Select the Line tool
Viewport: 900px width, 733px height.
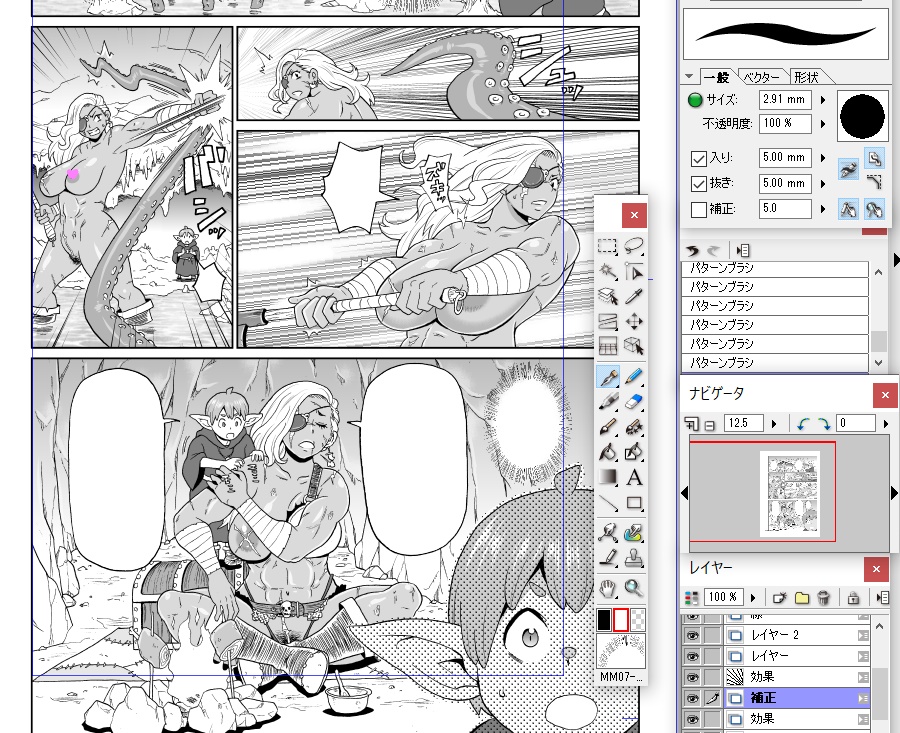click(607, 503)
